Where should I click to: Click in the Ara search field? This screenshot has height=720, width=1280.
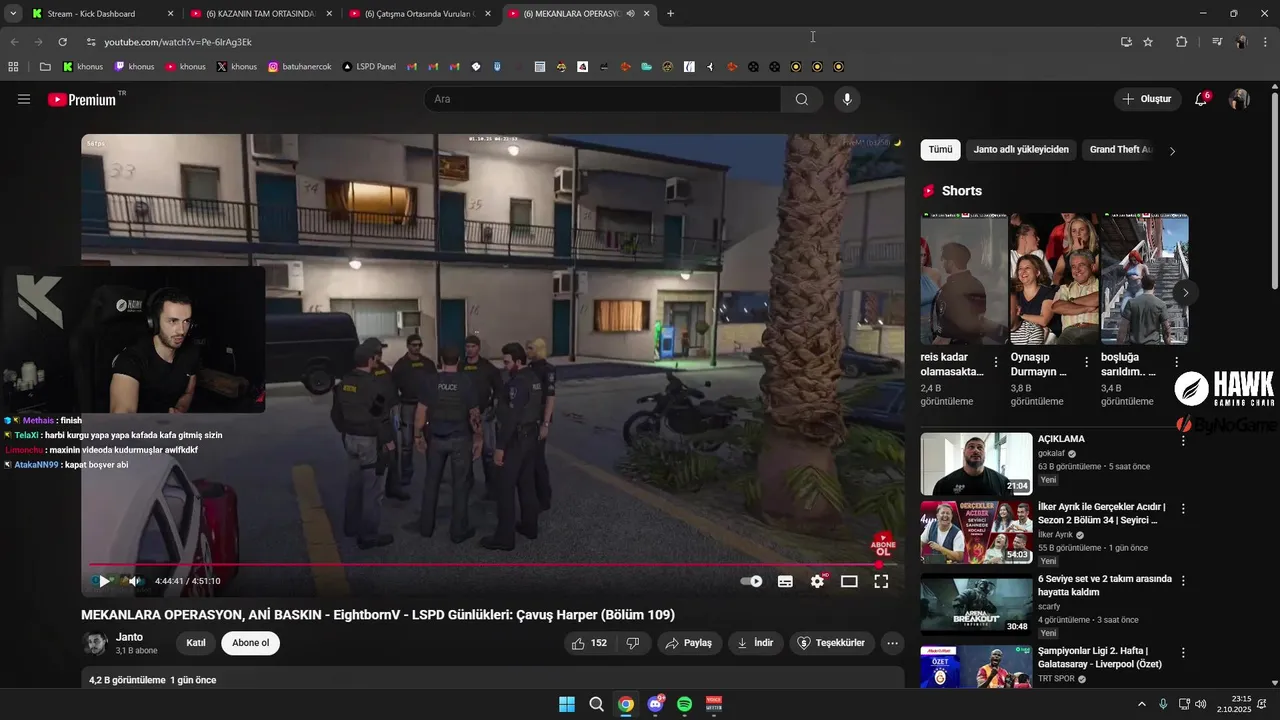tap(602, 99)
